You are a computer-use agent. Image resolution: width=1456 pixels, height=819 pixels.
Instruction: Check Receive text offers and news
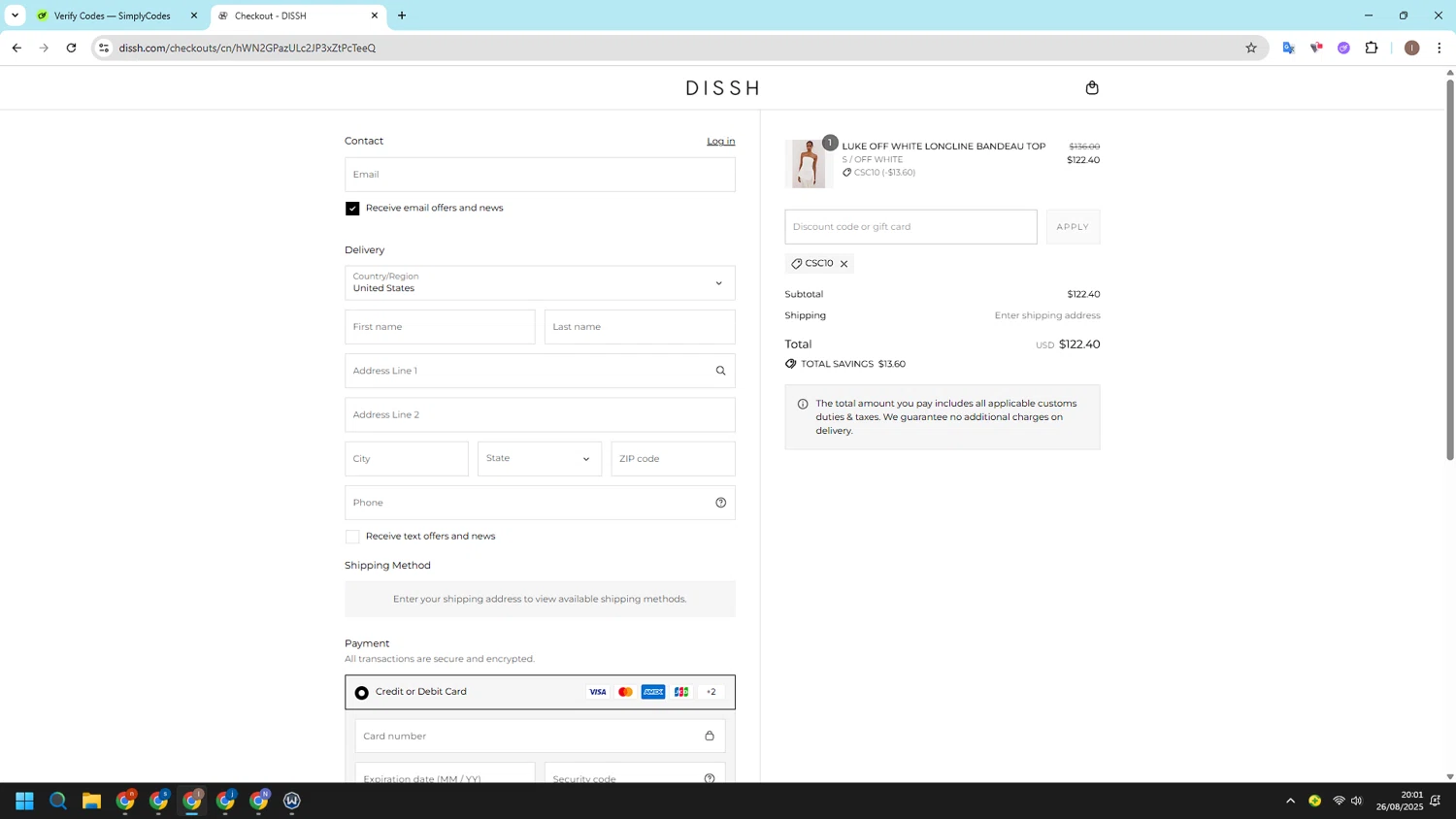(x=352, y=537)
